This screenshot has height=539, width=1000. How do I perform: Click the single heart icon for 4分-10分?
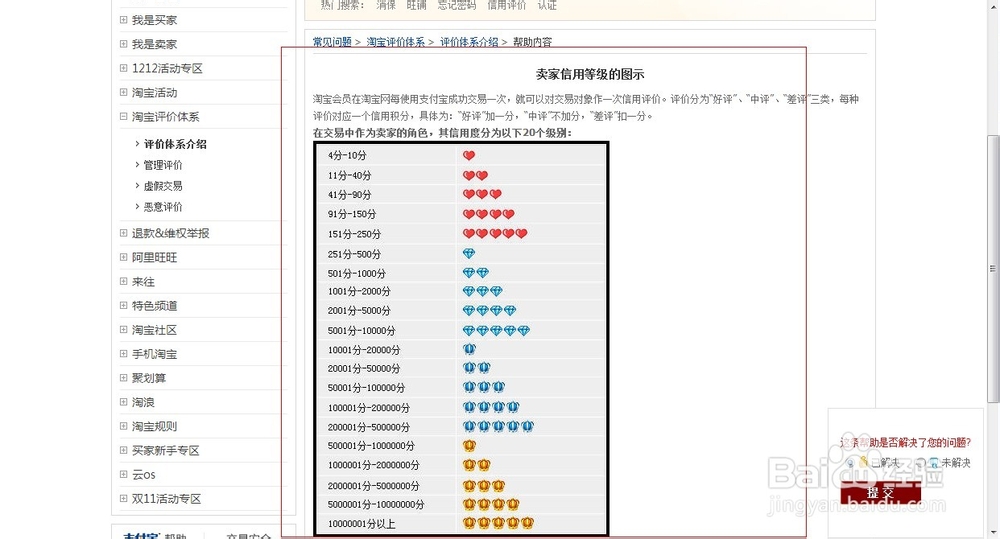point(469,156)
